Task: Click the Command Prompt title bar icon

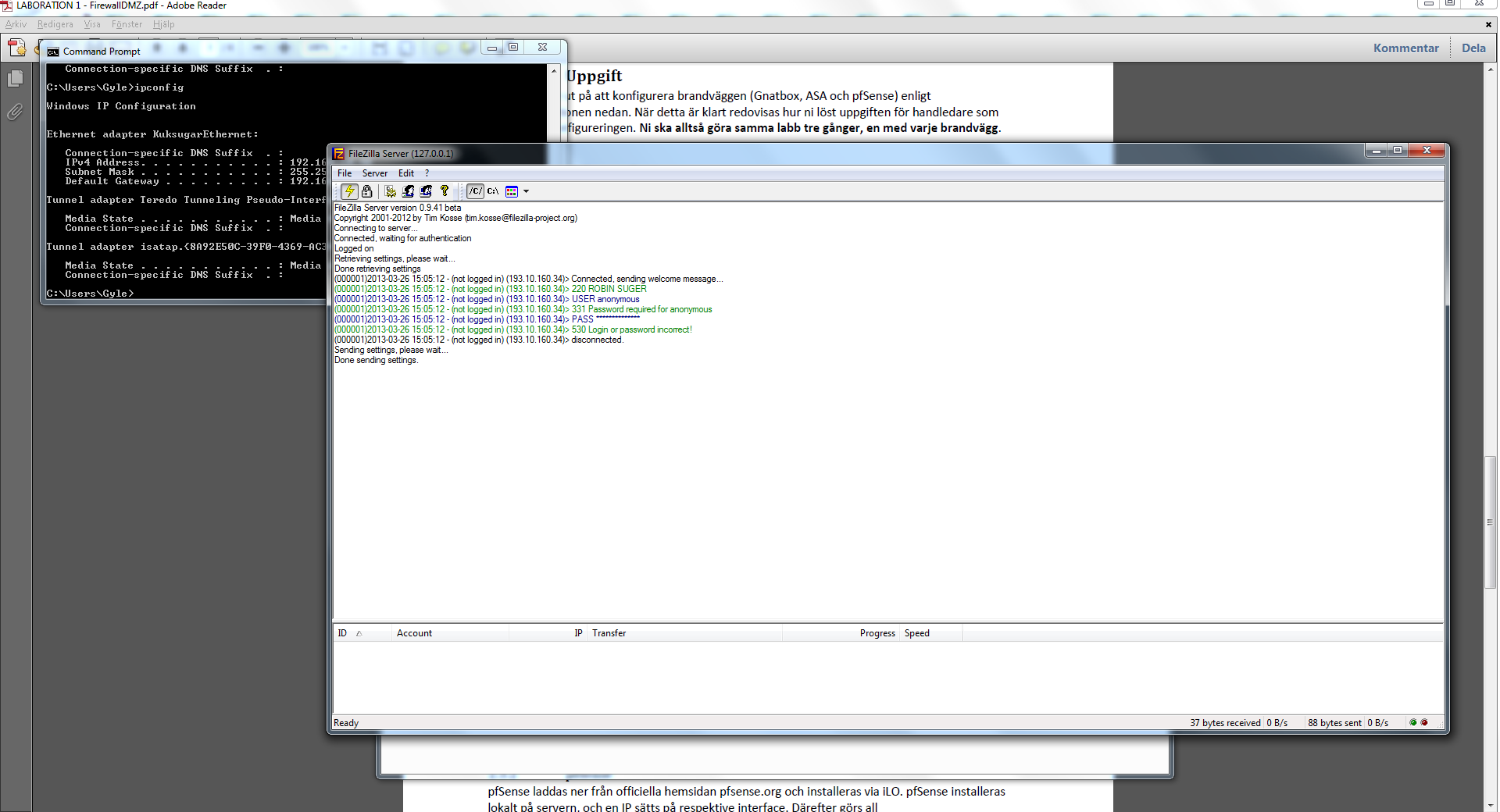Action: pos(53,52)
